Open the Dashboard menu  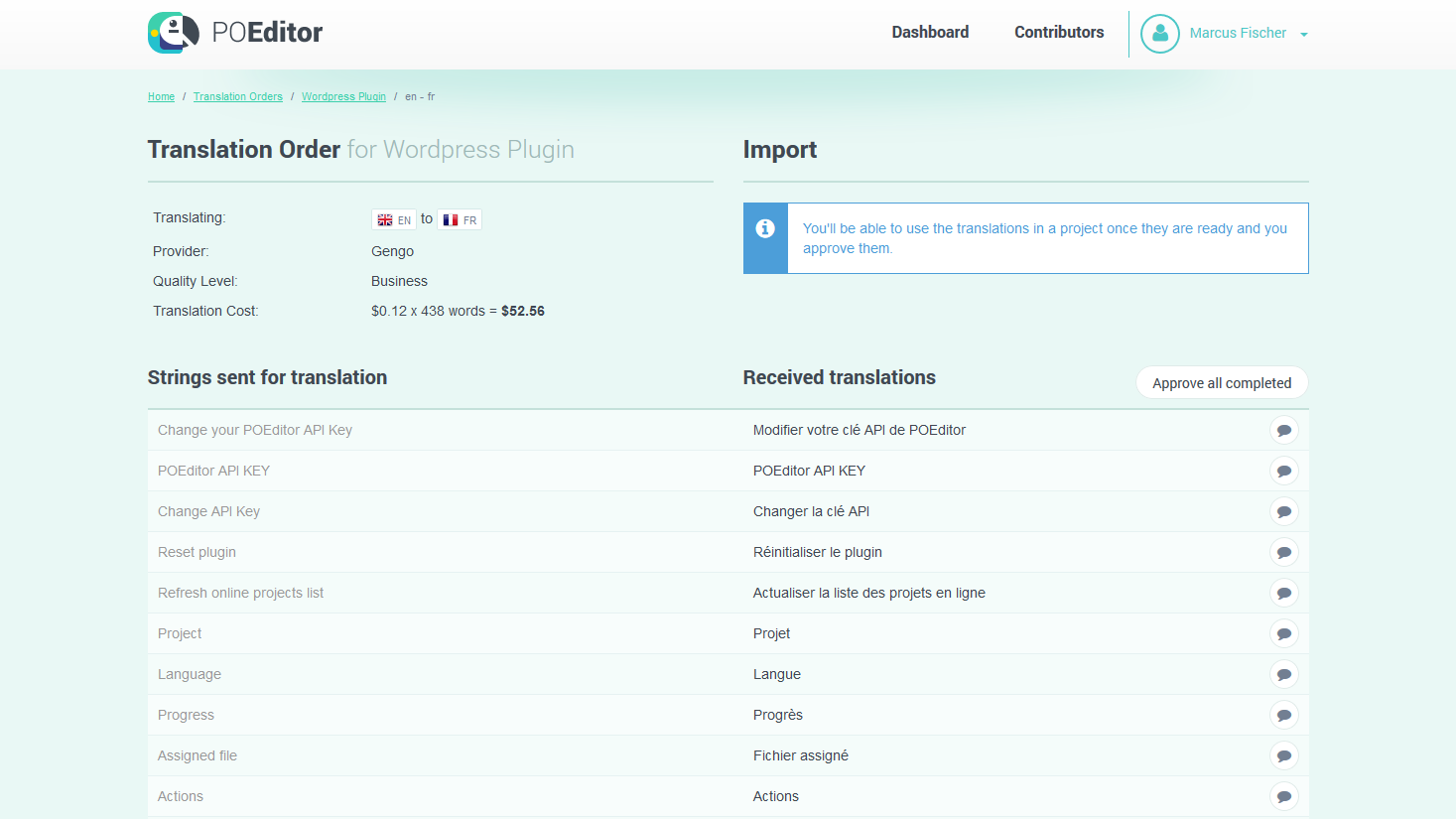click(x=930, y=32)
